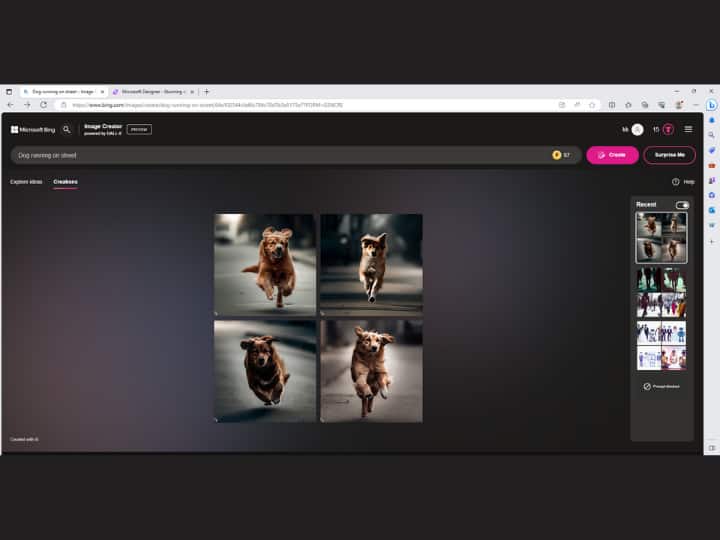Click the Surprise Me button
The image size is (720, 540).
click(669, 155)
